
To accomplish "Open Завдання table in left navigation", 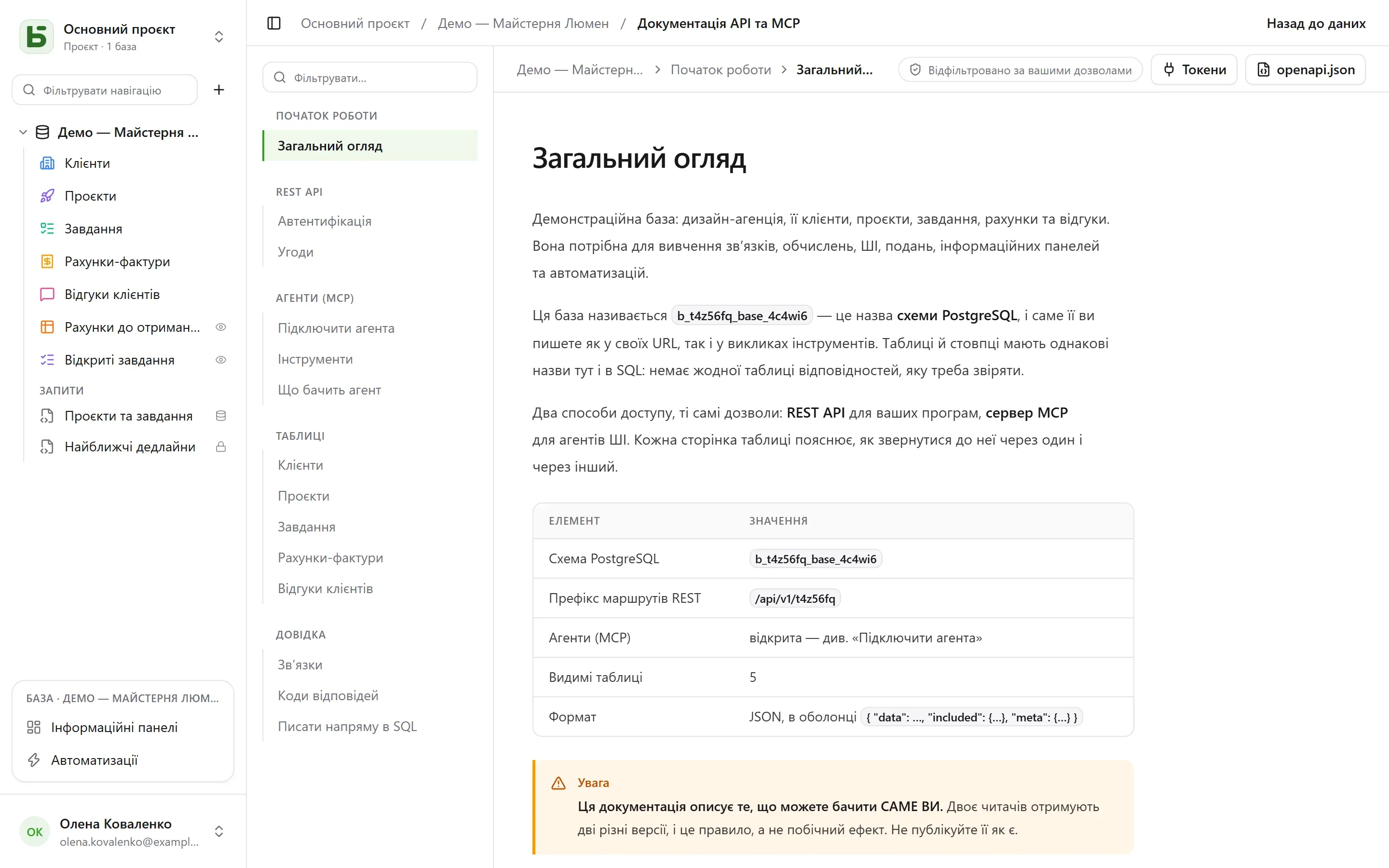I will (x=93, y=229).
